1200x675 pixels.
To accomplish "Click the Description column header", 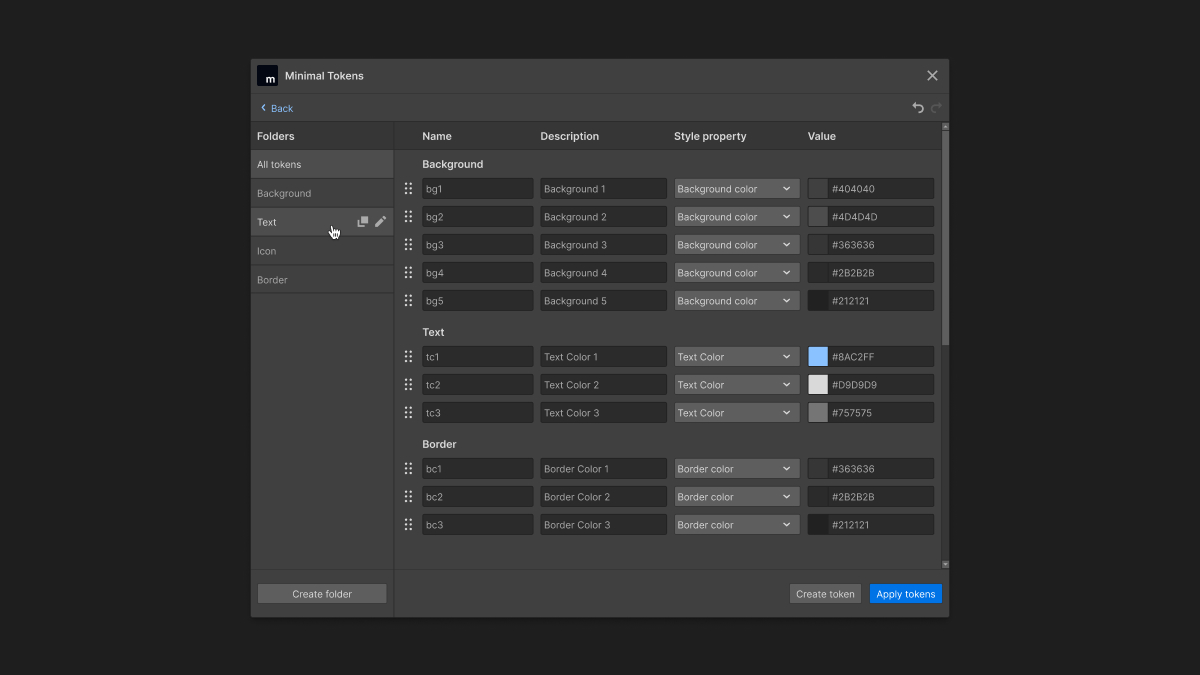I will (570, 136).
